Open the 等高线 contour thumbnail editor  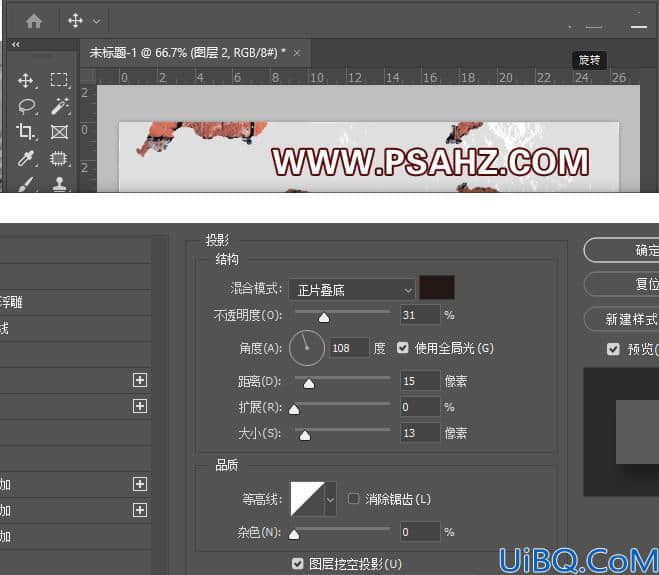[307, 499]
